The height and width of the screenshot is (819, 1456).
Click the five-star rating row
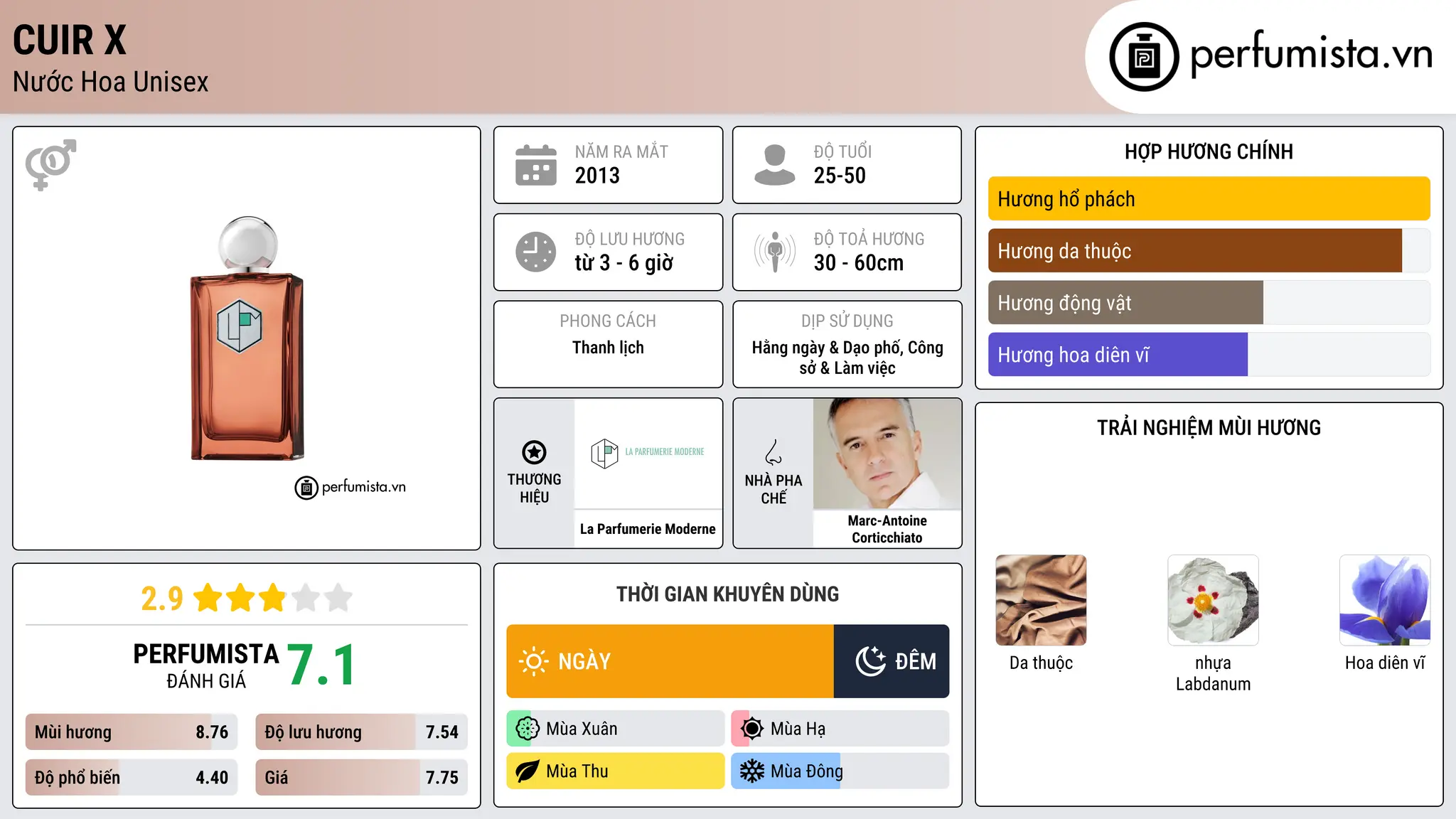[273, 598]
